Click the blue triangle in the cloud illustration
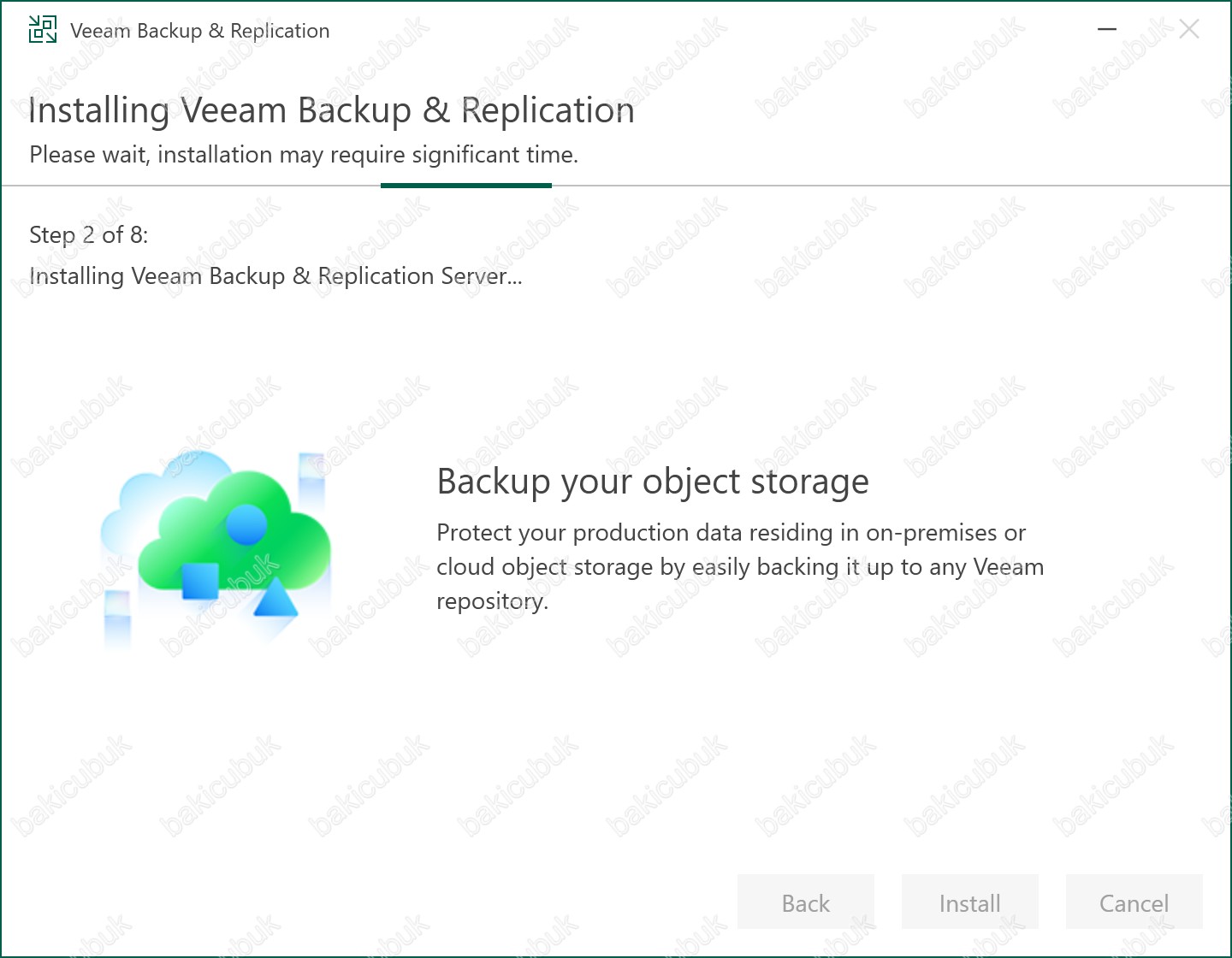The image size is (1232, 958). click(276, 598)
